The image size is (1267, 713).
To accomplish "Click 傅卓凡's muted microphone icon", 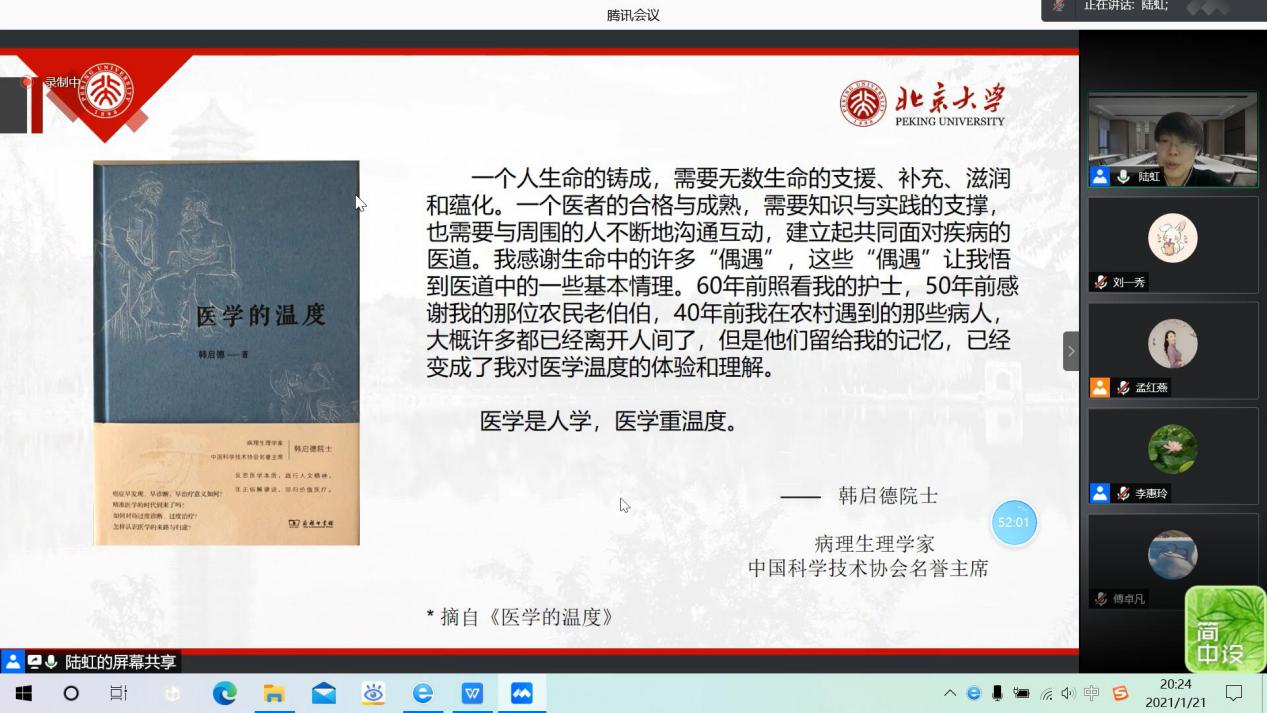I will point(1101,599).
